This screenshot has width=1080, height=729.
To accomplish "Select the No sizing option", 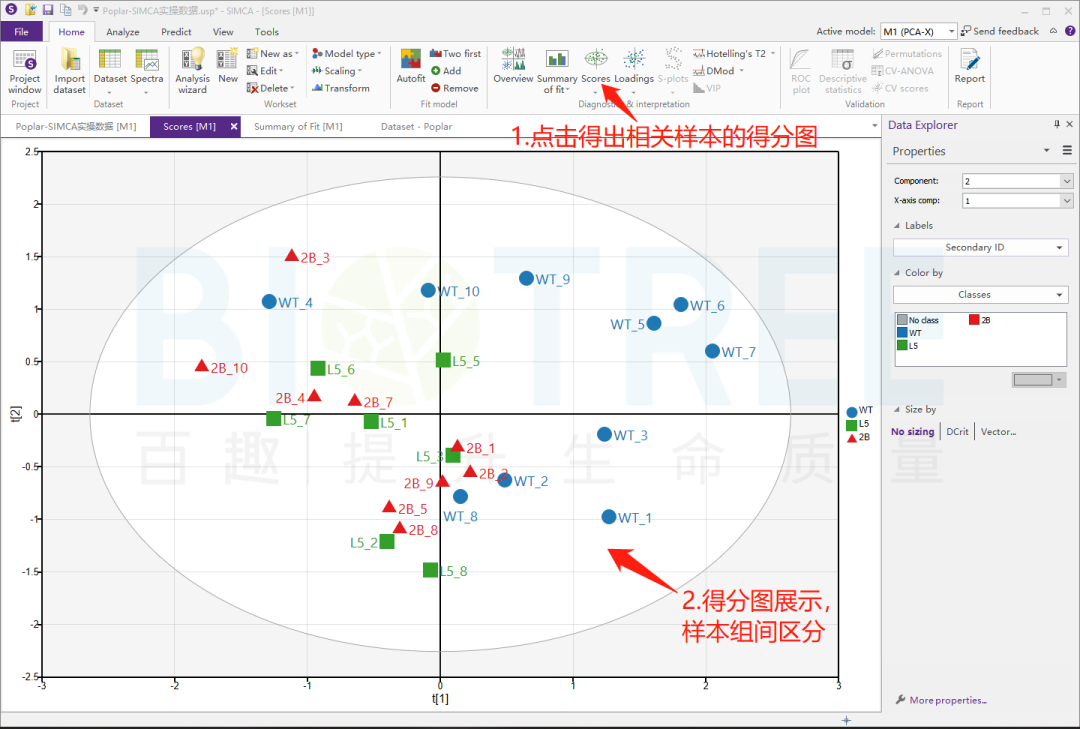I will tap(912, 432).
